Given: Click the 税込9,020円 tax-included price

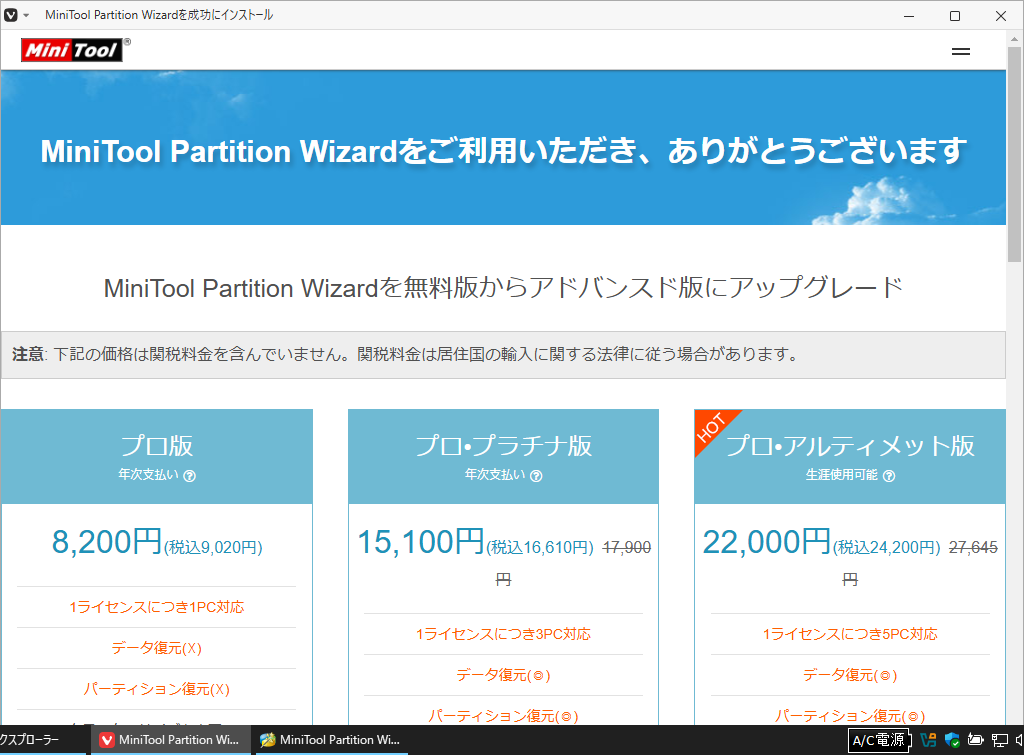Looking at the screenshot, I should click(x=213, y=547).
